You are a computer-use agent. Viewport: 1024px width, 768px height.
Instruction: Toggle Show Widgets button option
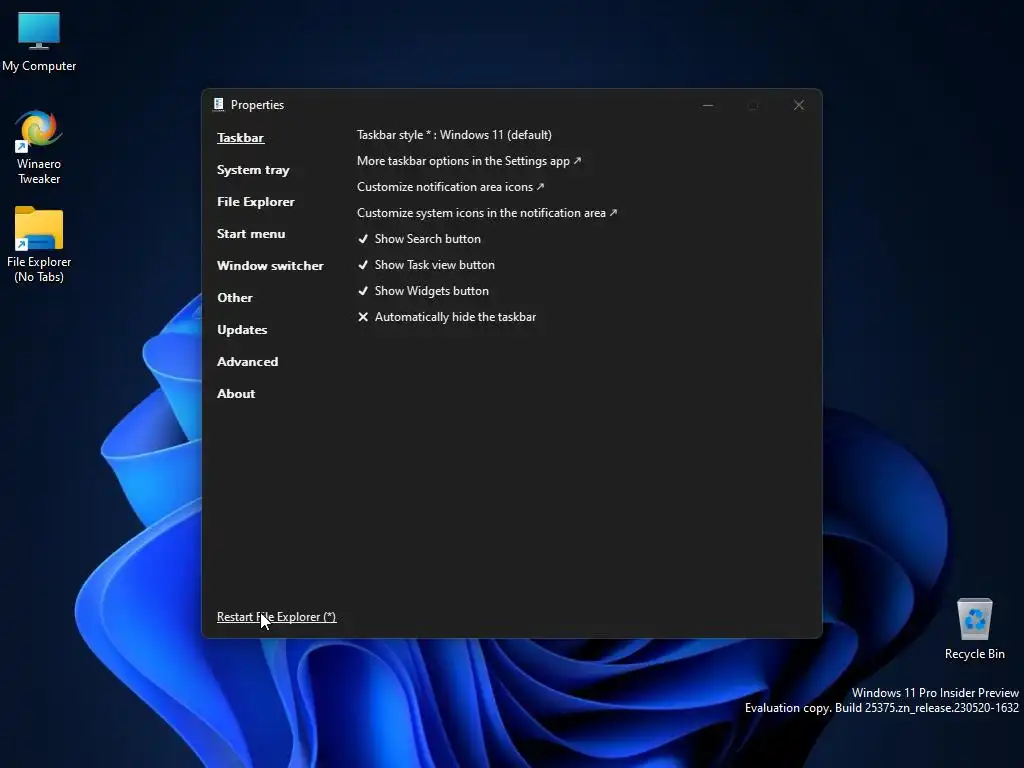pyautogui.click(x=423, y=291)
